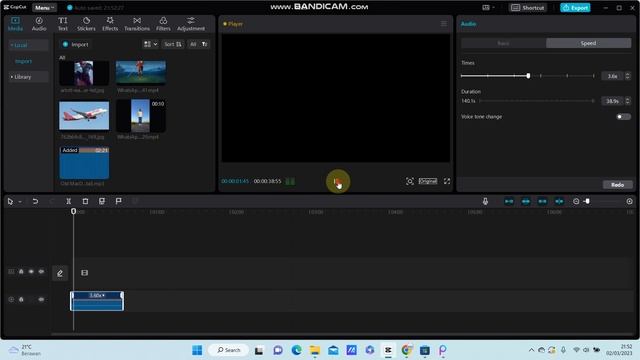The height and width of the screenshot is (360, 640).
Task: Open the Filters tab
Action: (163, 24)
